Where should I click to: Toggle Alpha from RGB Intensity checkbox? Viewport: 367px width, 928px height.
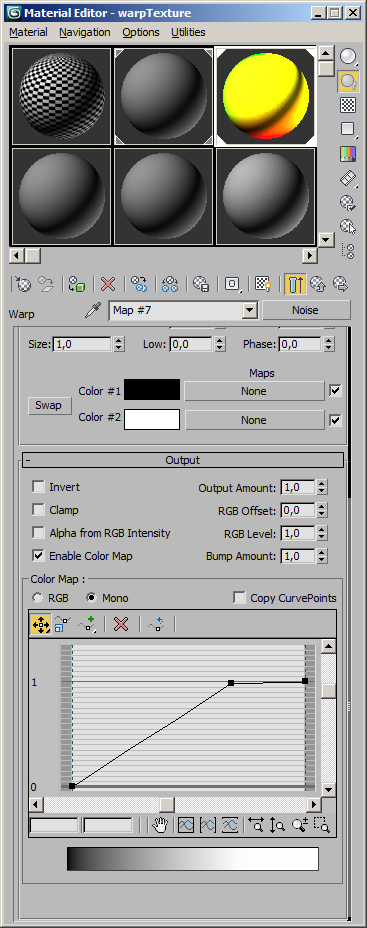pyautogui.click(x=38, y=533)
